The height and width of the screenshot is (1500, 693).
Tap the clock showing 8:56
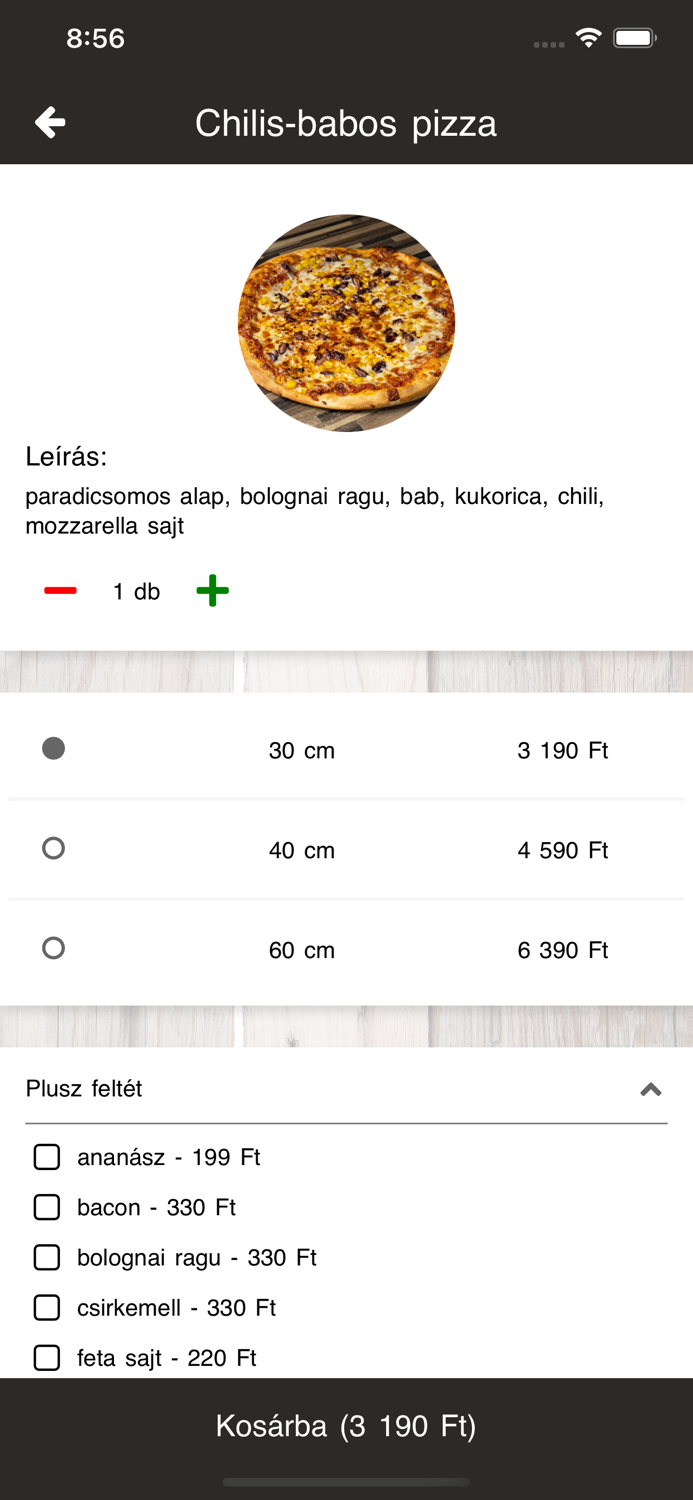pyautogui.click(x=95, y=37)
